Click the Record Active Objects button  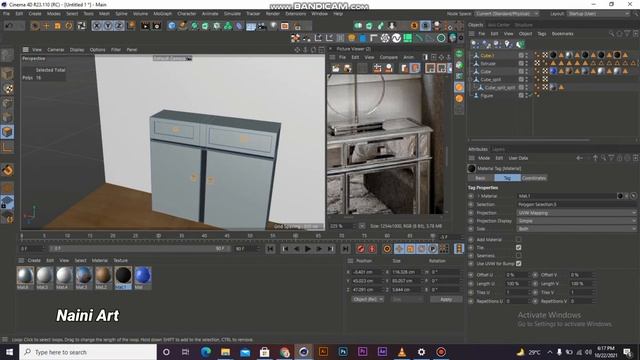pos(361,249)
